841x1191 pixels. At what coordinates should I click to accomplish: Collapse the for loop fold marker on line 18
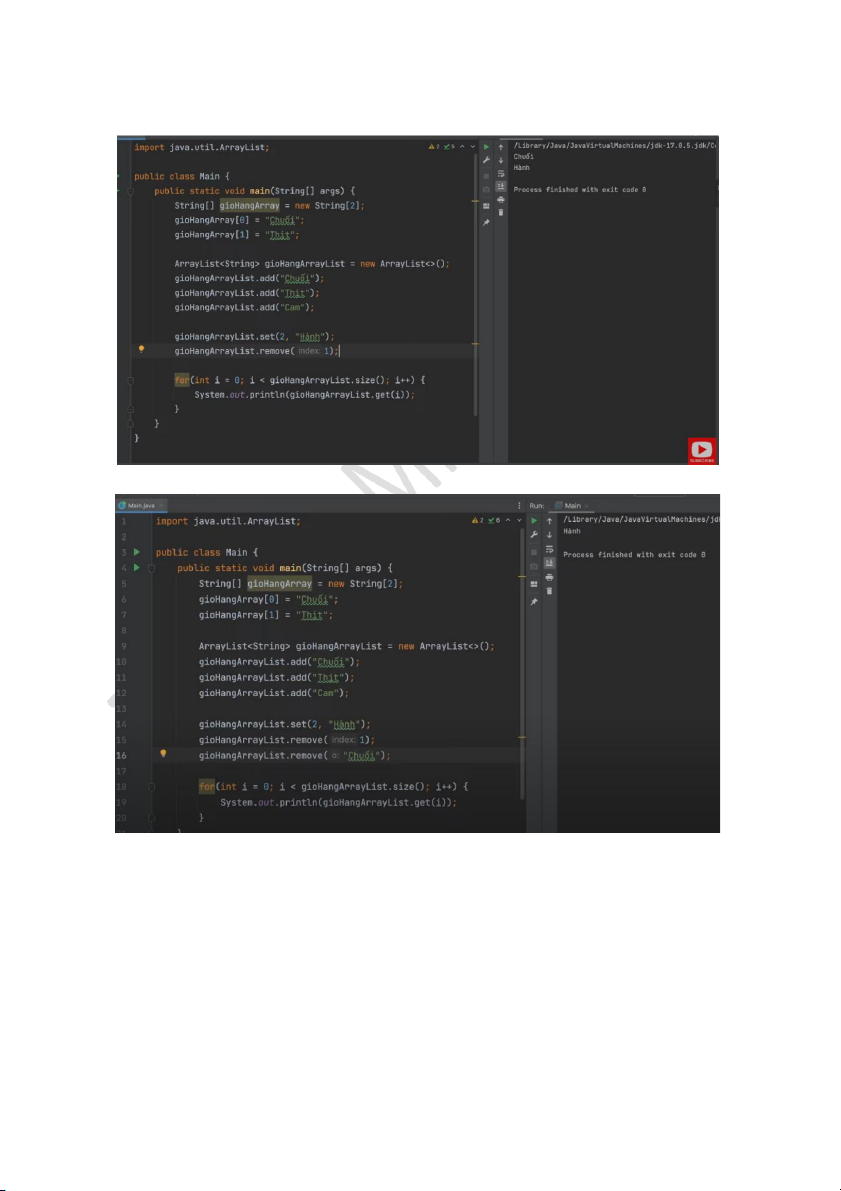(151, 787)
